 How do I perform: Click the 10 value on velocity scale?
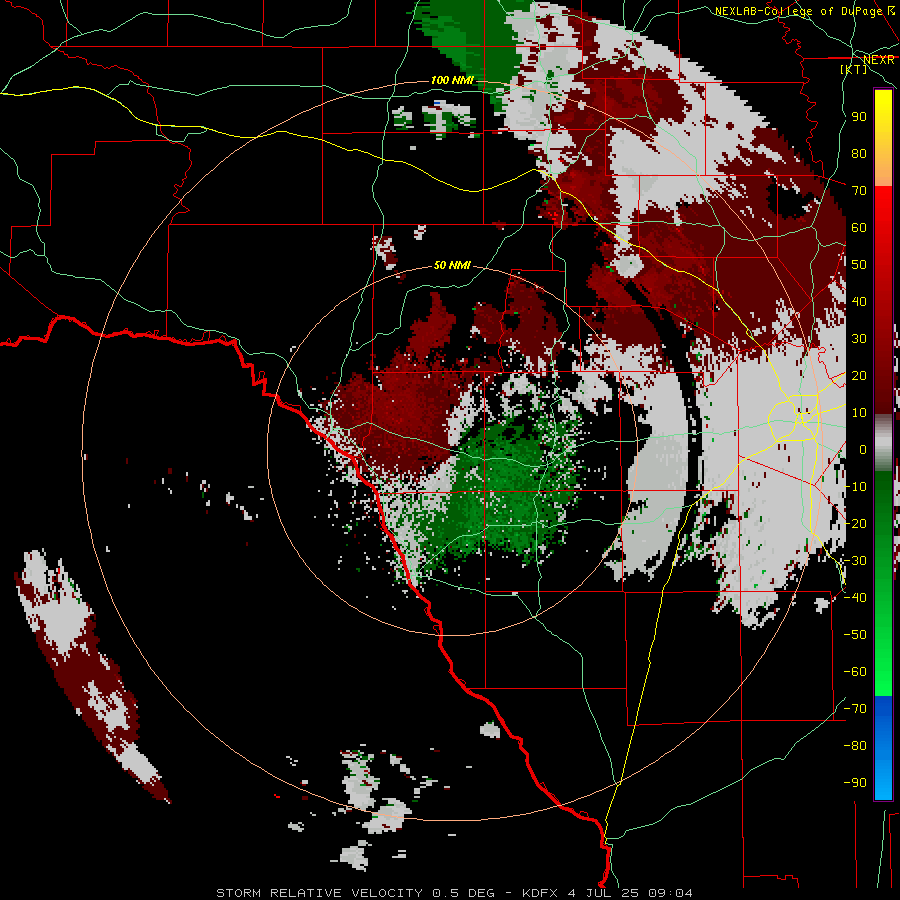pyautogui.click(x=859, y=413)
